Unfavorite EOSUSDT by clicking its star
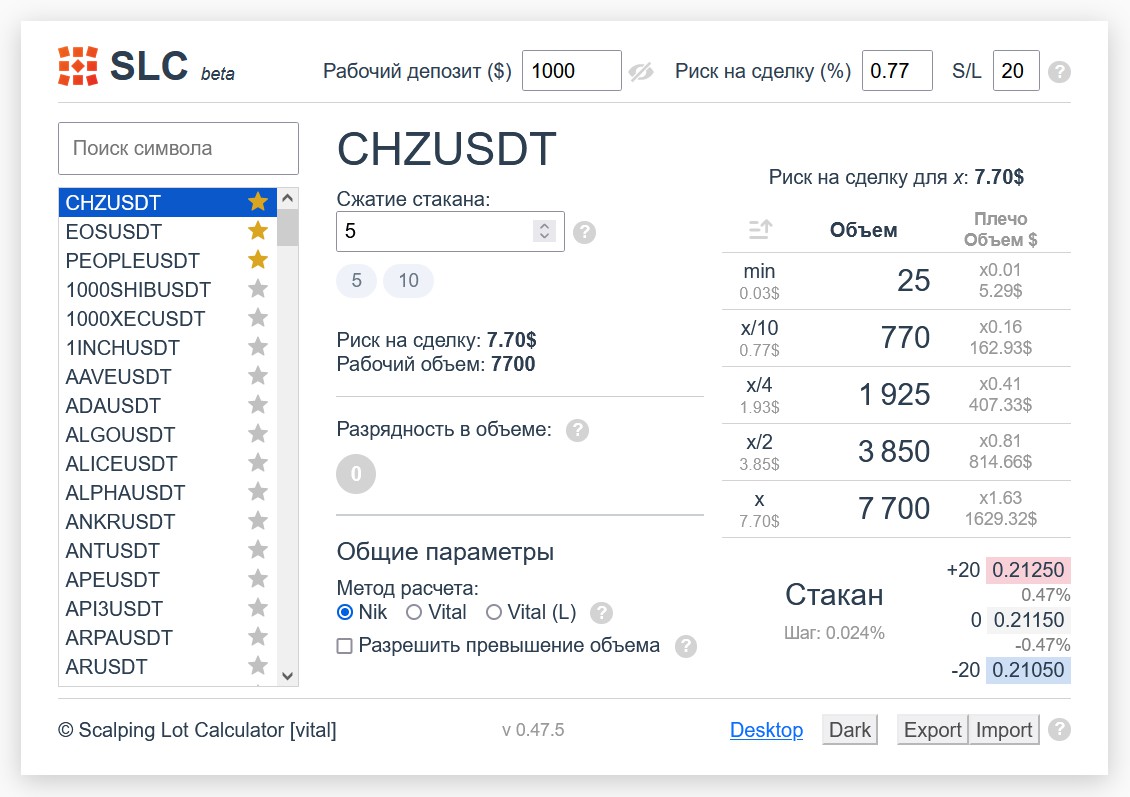1130x797 pixels. click(258, 231)
